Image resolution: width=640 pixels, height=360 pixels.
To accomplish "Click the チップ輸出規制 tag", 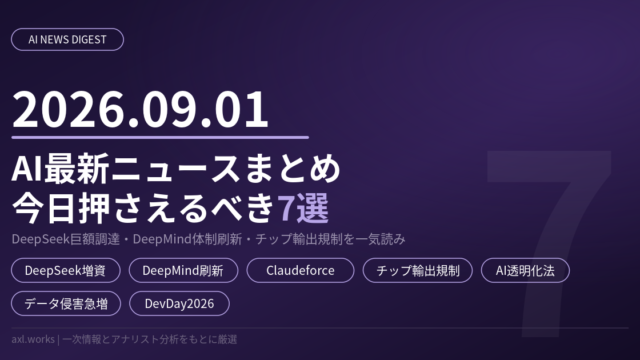I will 418,271.
